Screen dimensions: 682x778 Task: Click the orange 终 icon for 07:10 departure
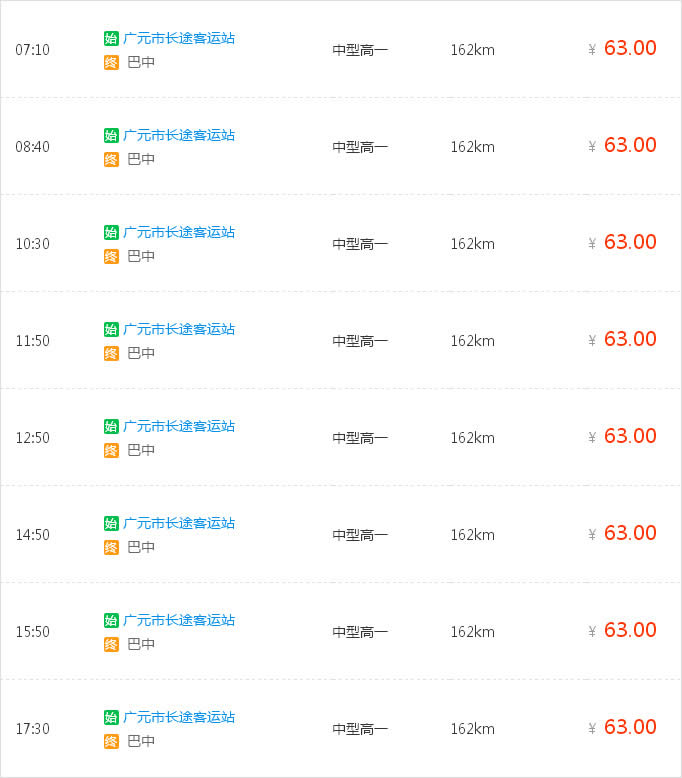pyautogui.click(x=111, y=63)
